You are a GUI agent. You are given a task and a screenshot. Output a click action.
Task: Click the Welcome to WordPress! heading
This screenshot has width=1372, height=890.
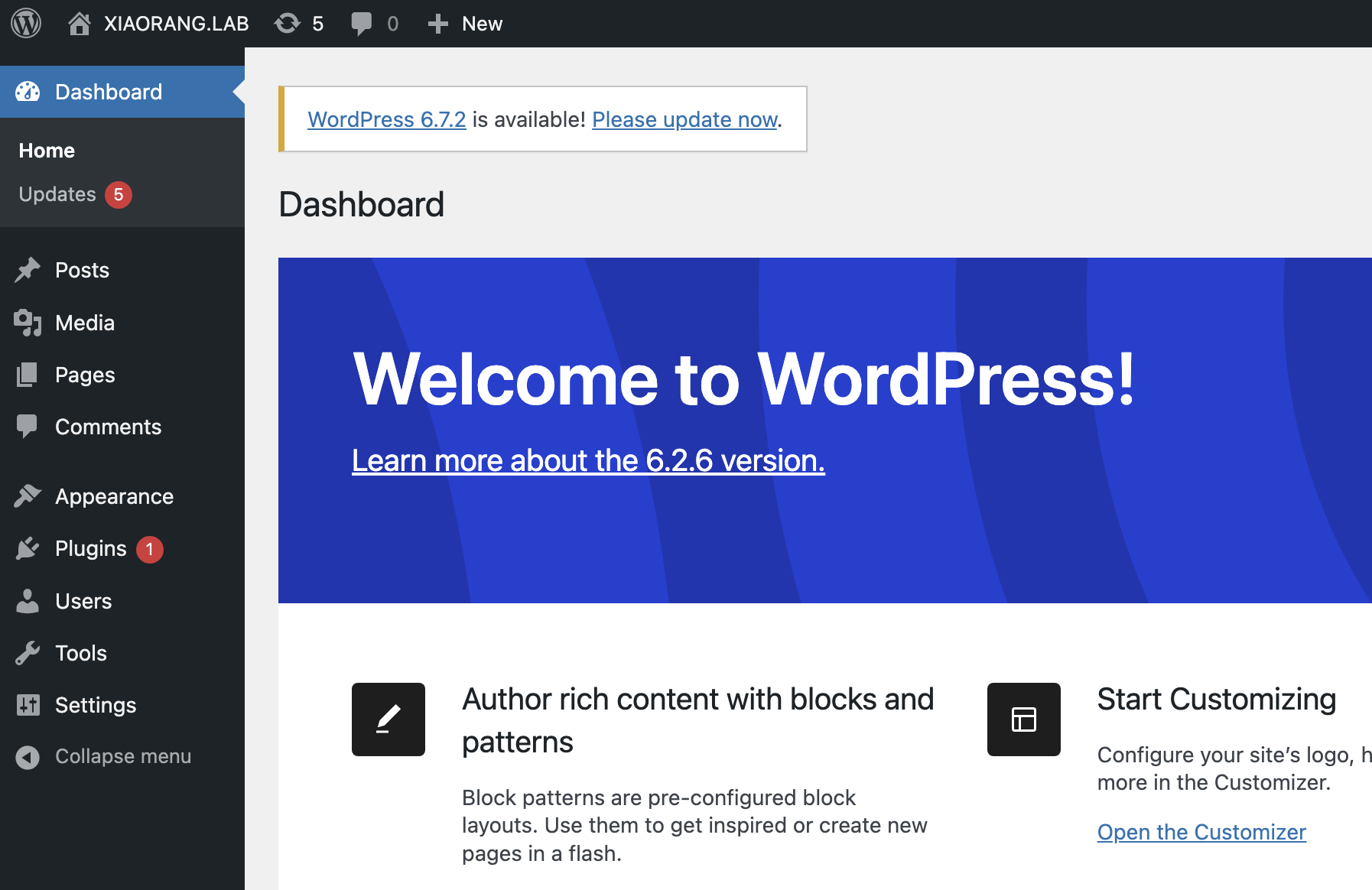click(744, 379)
